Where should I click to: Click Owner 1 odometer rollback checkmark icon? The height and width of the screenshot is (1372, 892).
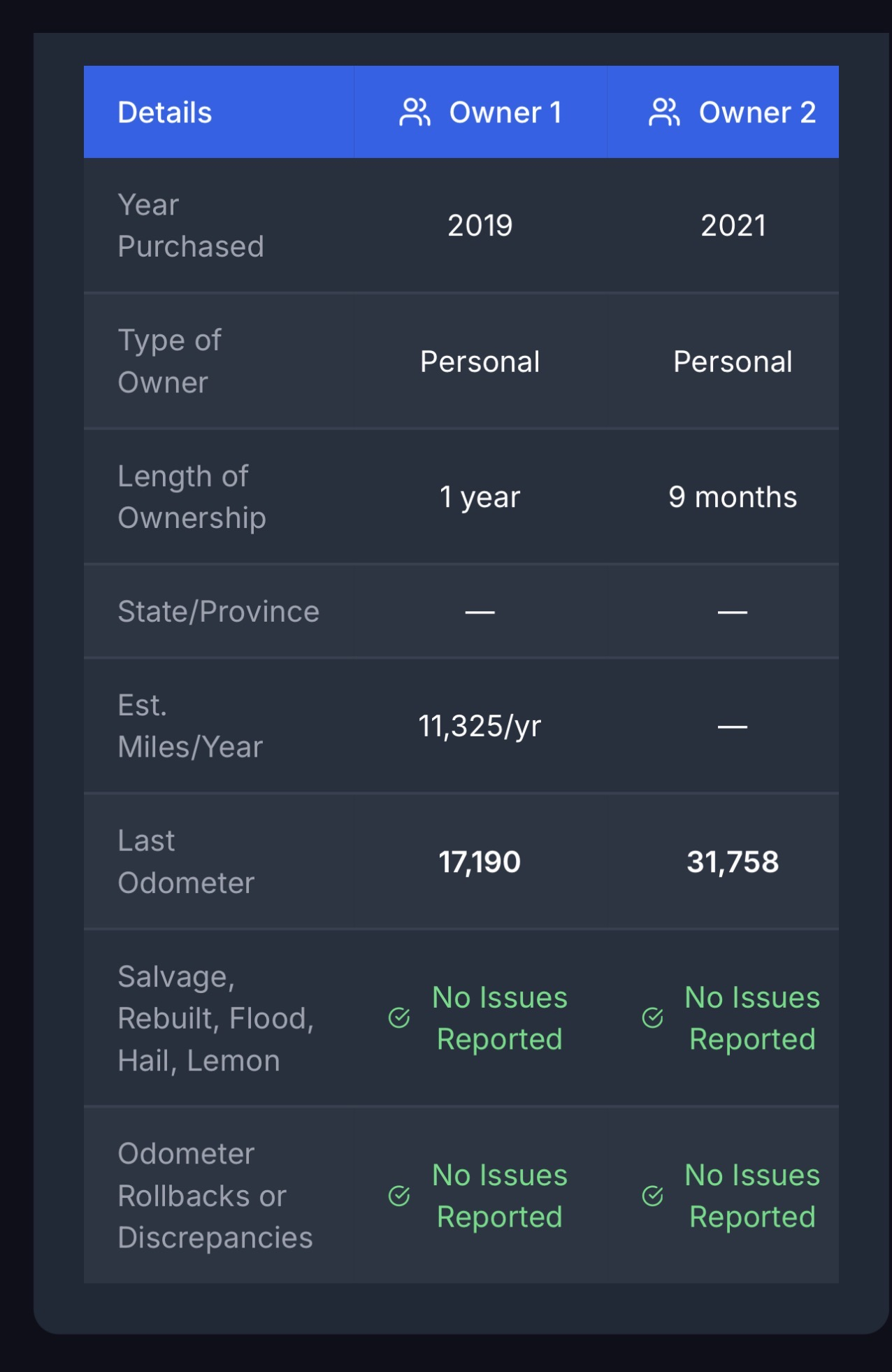click(x=399, y=1196)
